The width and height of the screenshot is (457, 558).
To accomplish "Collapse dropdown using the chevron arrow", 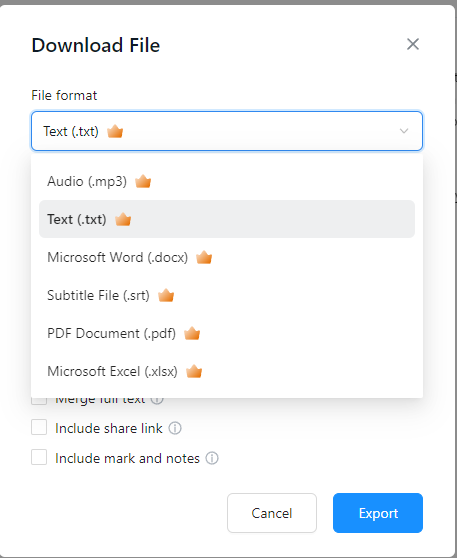I will [404, 131].
